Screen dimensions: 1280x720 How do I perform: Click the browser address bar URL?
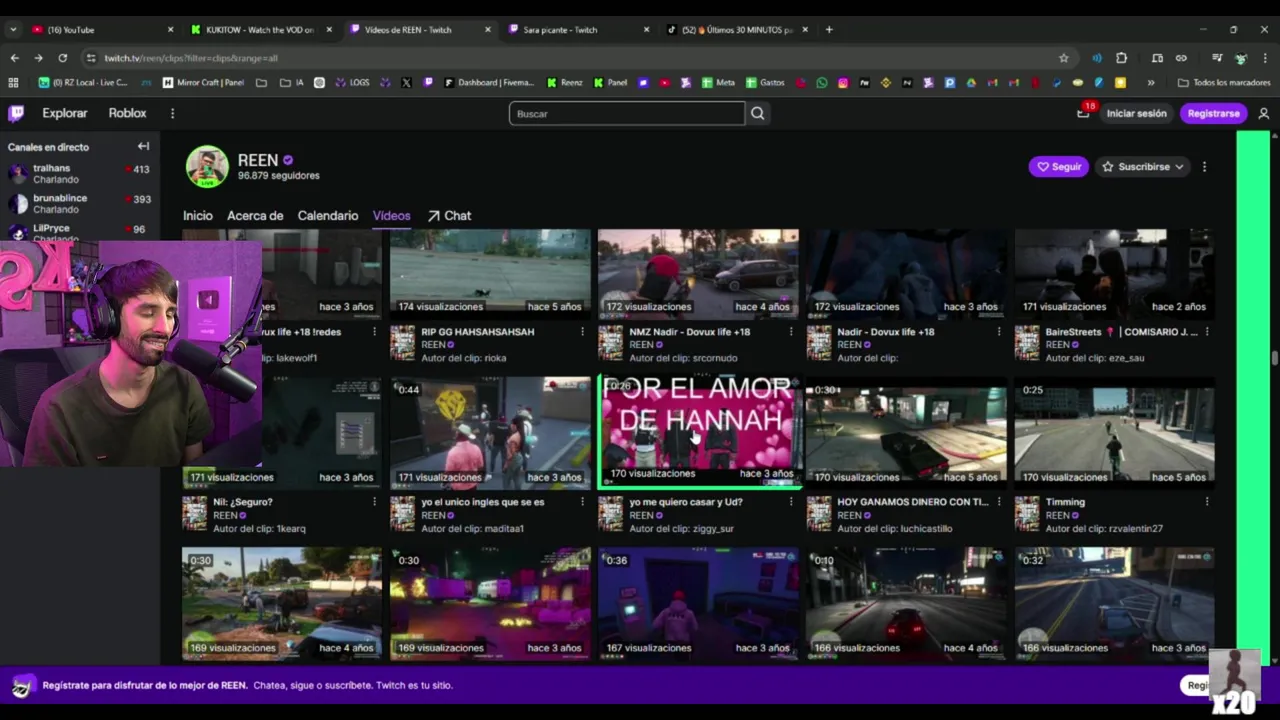pyautogui.click(x=191, y=58)
